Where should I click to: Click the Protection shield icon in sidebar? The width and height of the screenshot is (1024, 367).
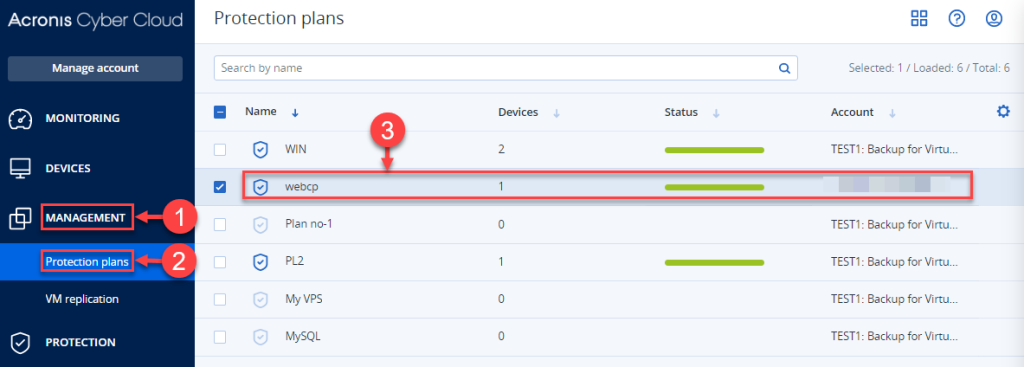[20, 342]
